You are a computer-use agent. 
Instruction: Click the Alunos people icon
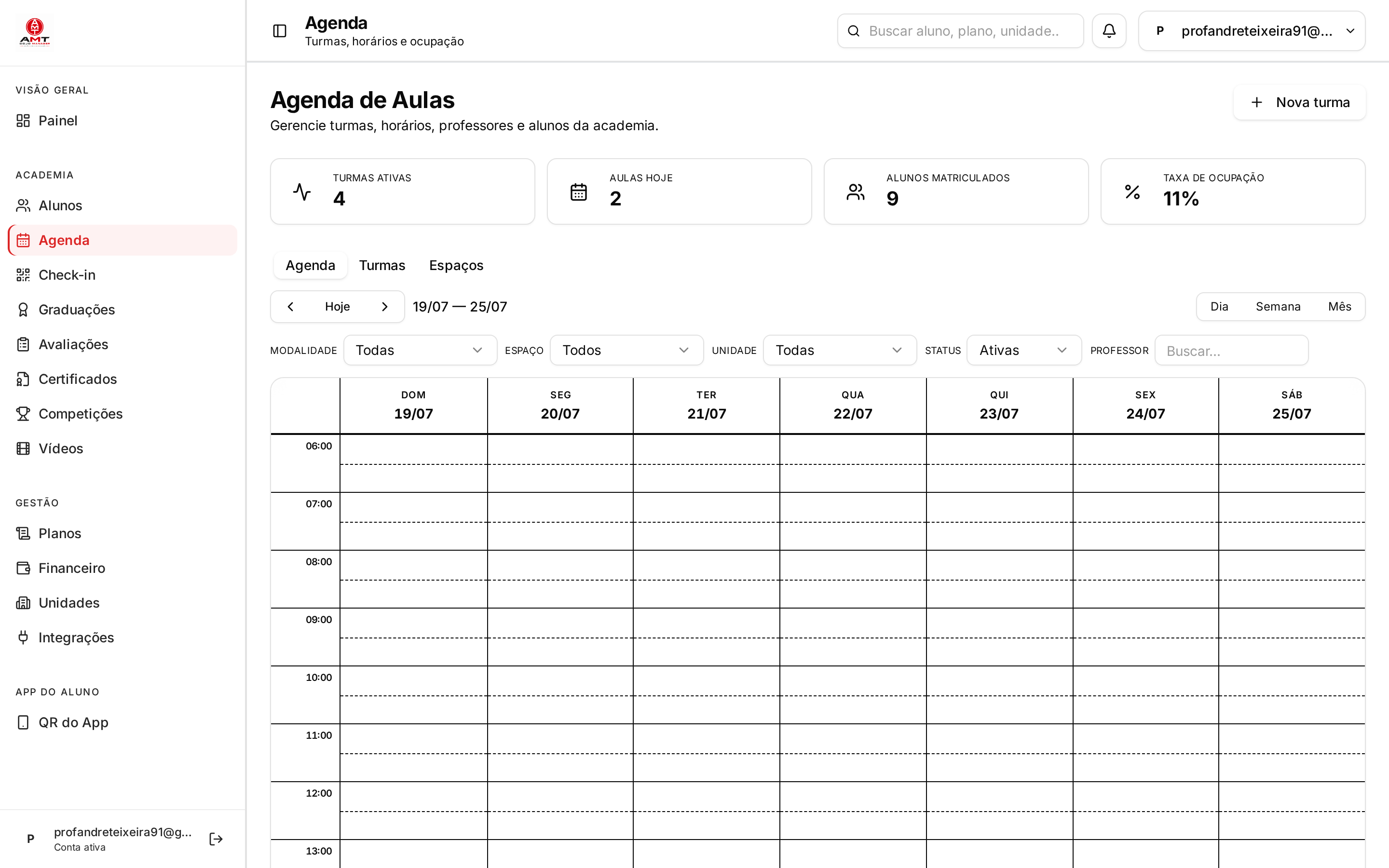pyautogui.click(x=23, y=205)
